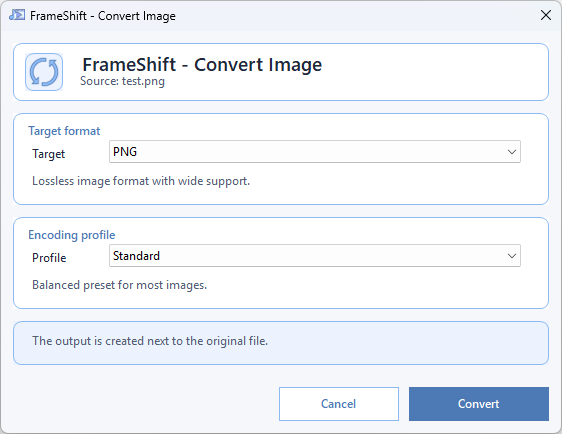This screenshot has height=434, width=562.
Task: Start conversion with the Convert button
Action: tap(478, 404)
